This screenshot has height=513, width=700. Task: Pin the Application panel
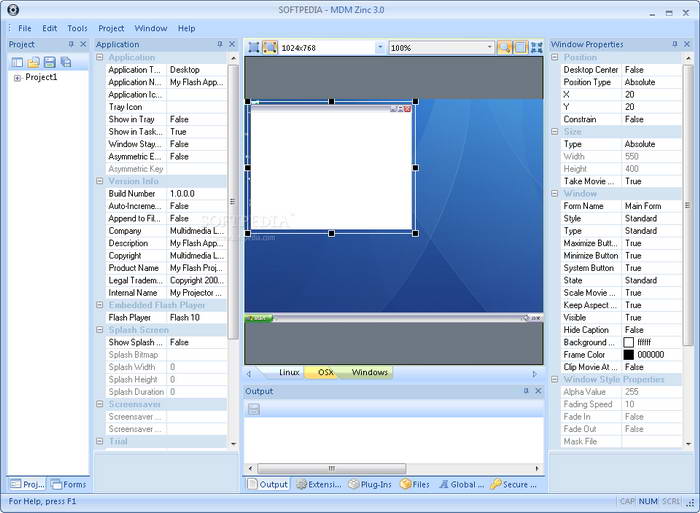[x=220, y=44]
